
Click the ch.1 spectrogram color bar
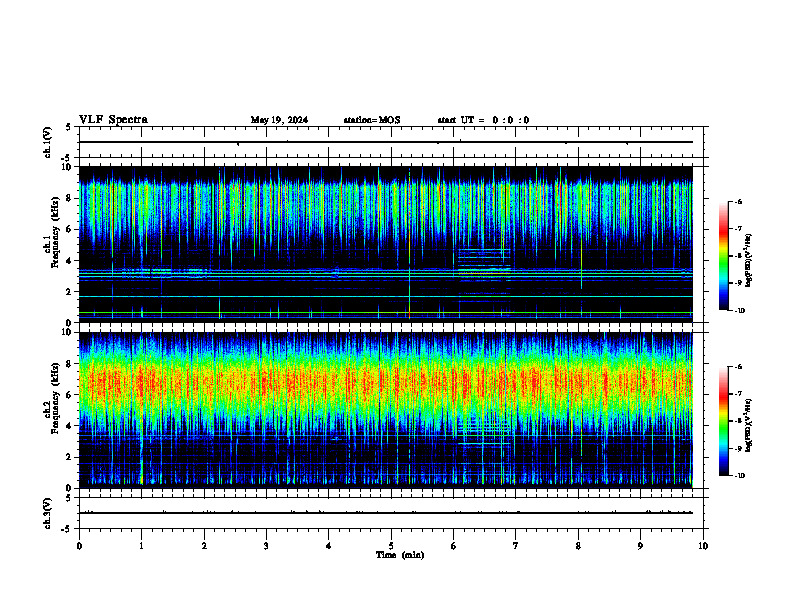point(723,256)
